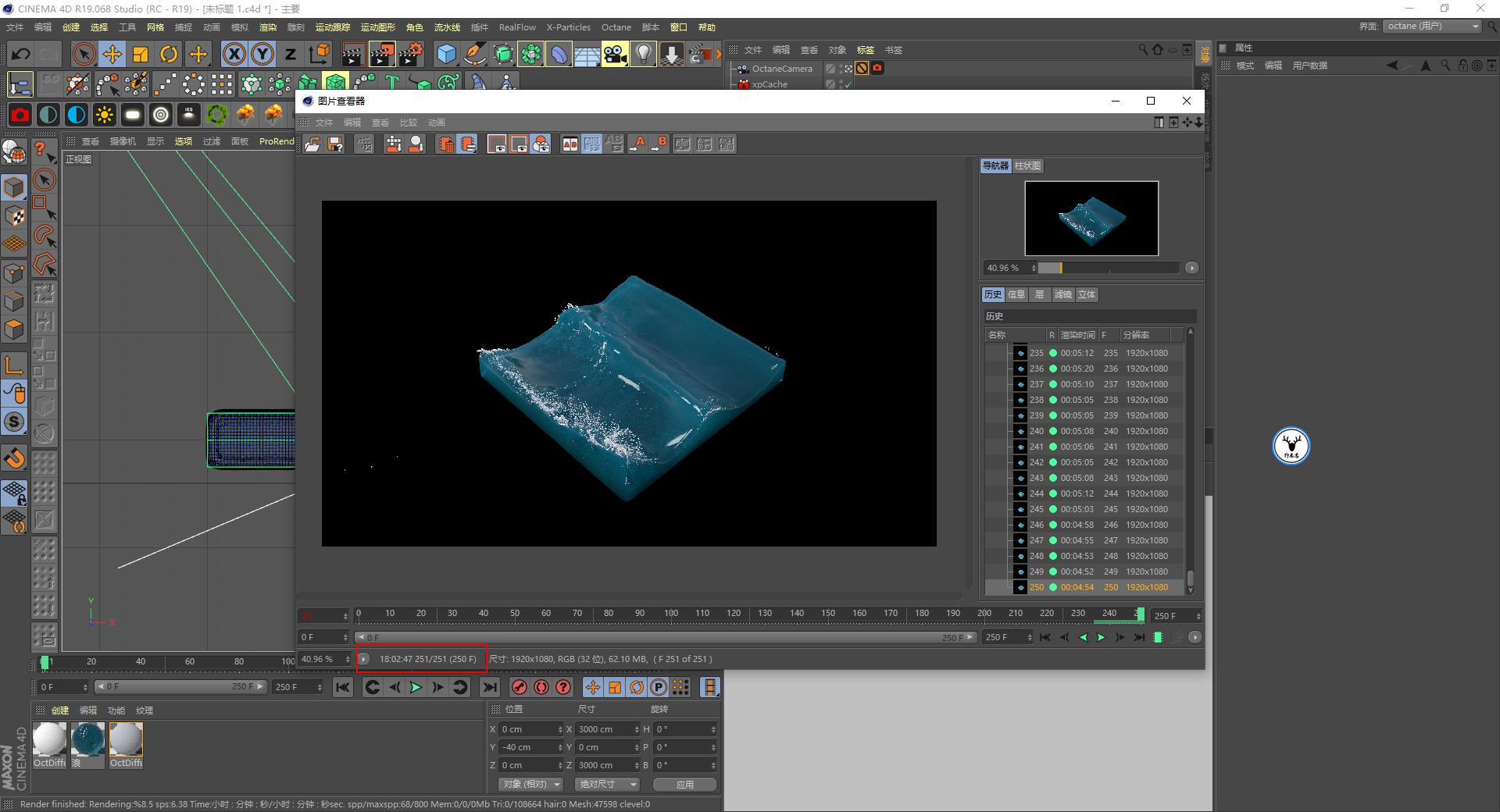Viewport: 1500px width, 812px height.
Task: Select the Rotate tool in top toolbar
Action: [169, 54]
